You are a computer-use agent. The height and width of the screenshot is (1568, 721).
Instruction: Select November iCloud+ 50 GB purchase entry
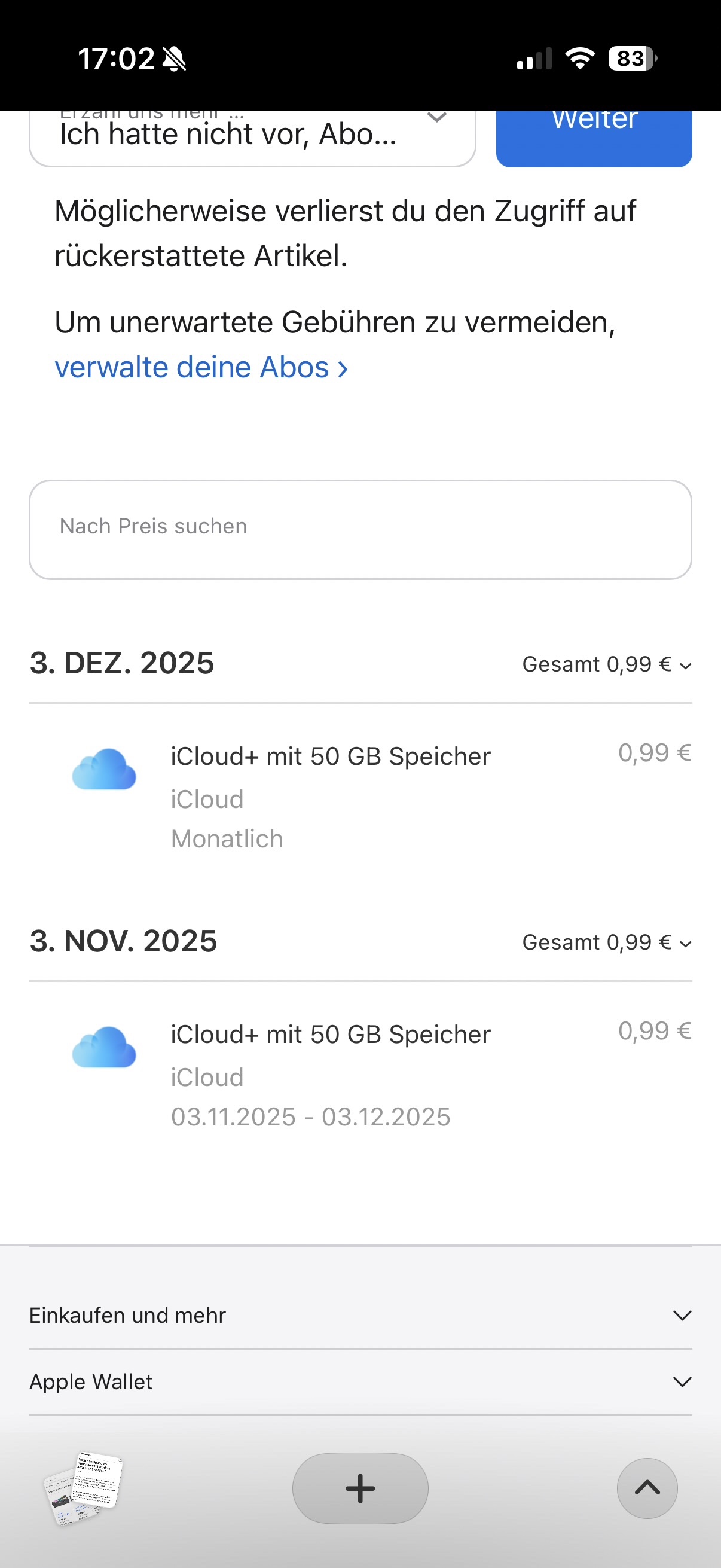coord(331,1035)
